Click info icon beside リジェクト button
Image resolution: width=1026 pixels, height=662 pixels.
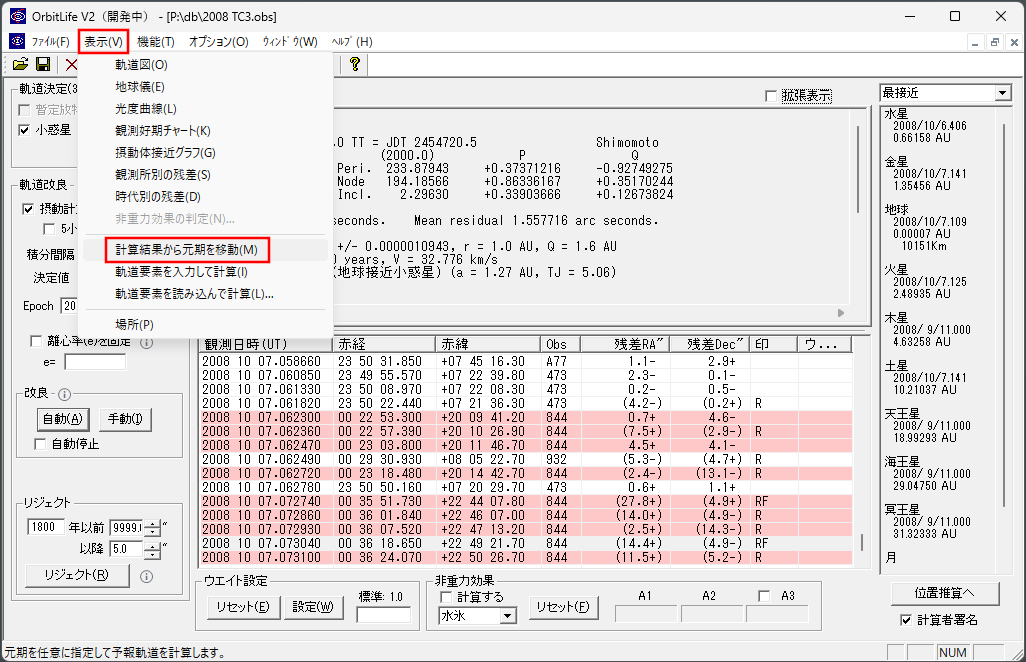pyautogui.click(x=147, y=576)
